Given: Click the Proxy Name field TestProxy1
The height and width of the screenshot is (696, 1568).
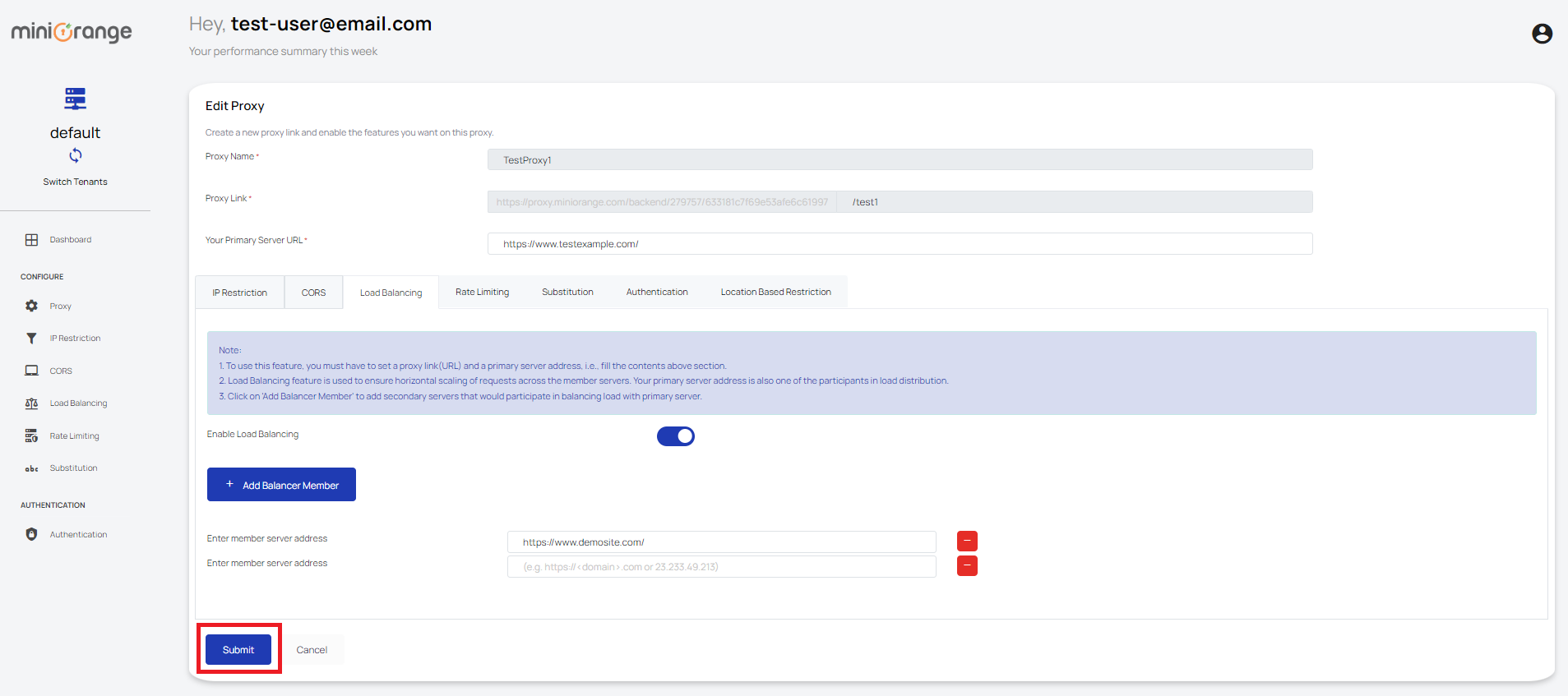Looking at the screenshot, I should (900, 159).
